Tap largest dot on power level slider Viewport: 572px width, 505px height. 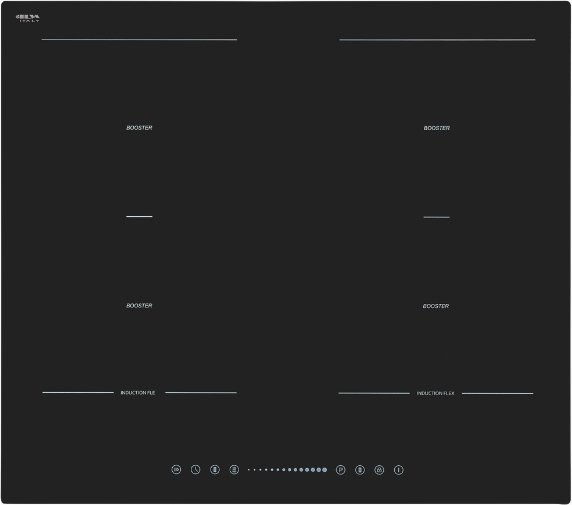(324, 470)
